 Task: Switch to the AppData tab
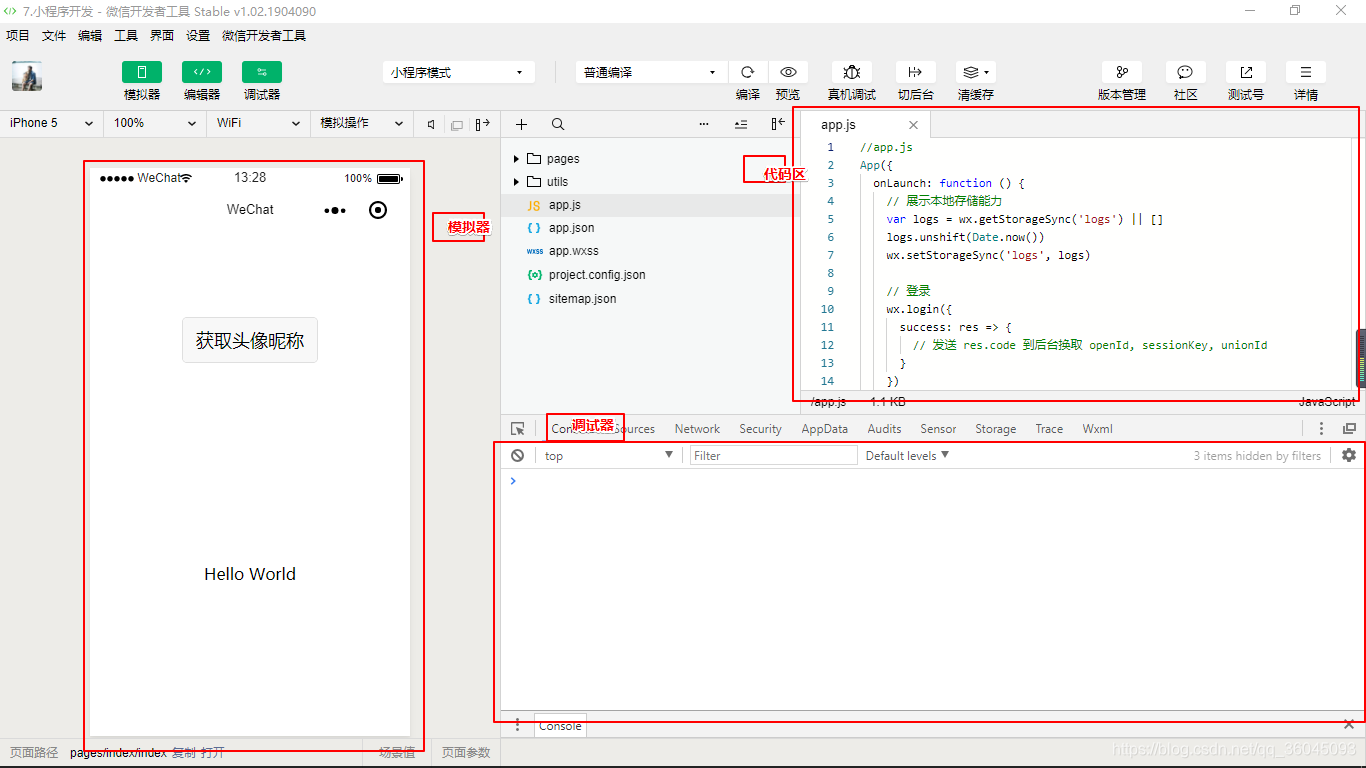824,429
